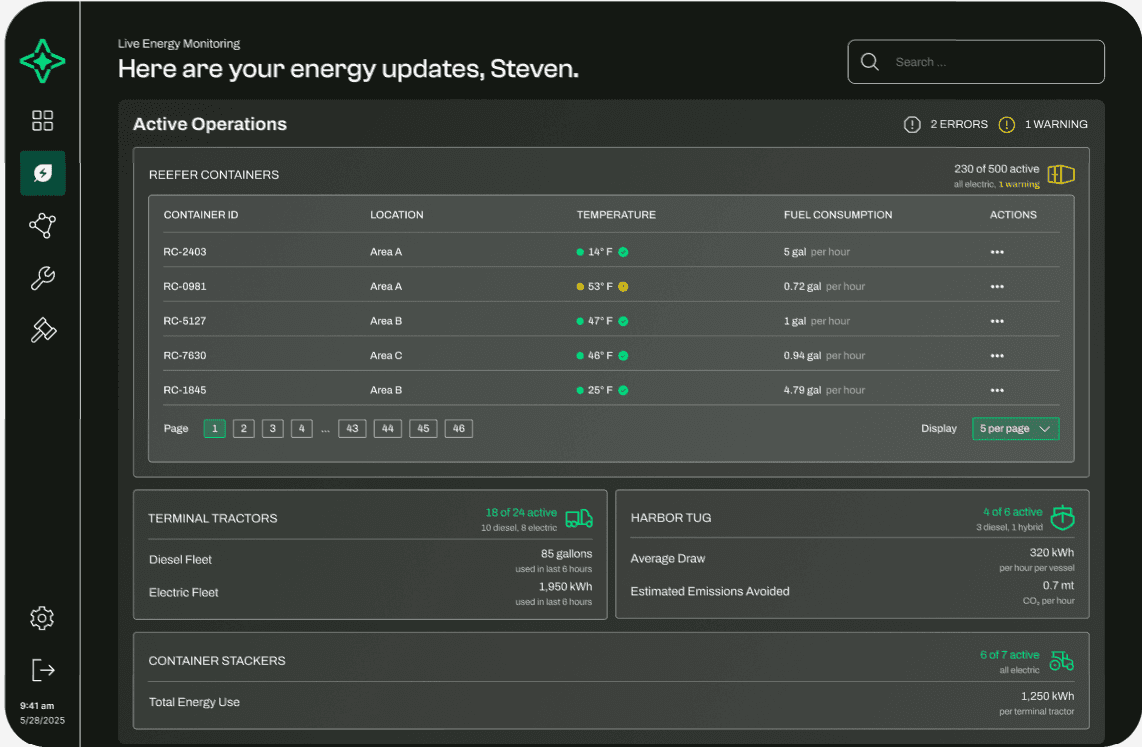Click the Total Energy Use label
1142x747 pixels.
pyautogui.click(x=194, y=702)
